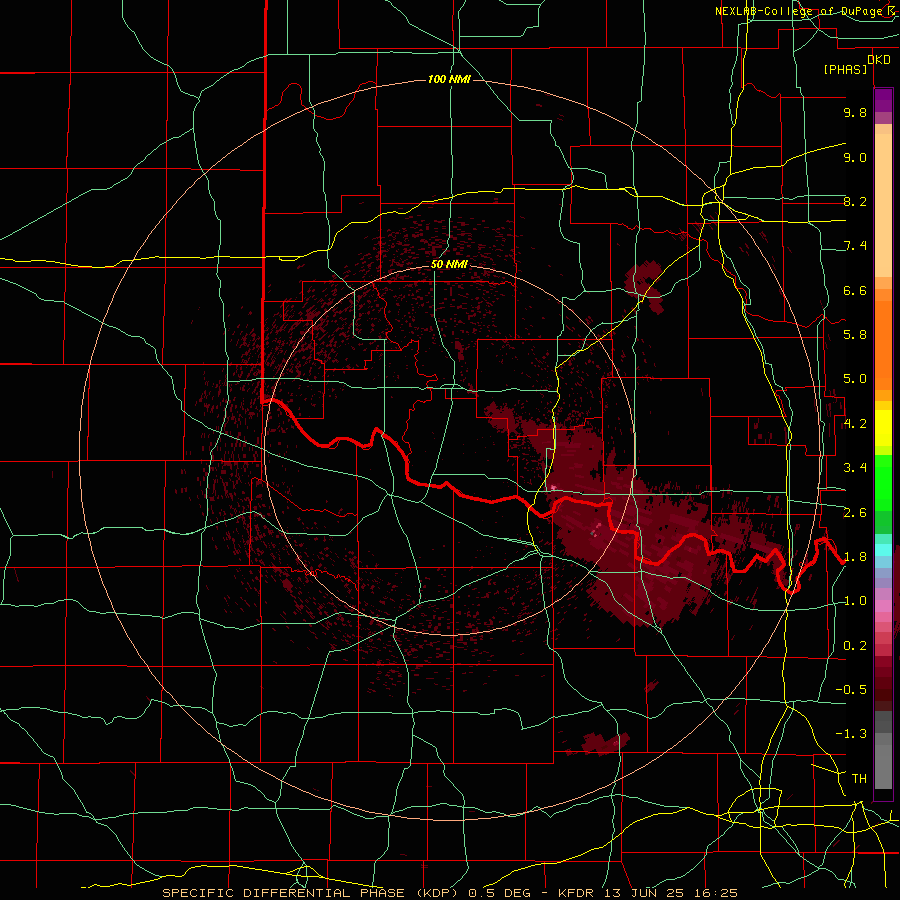Click the 1.8 legend value
The image size is (900, 900).
click(x=855, y=557)
